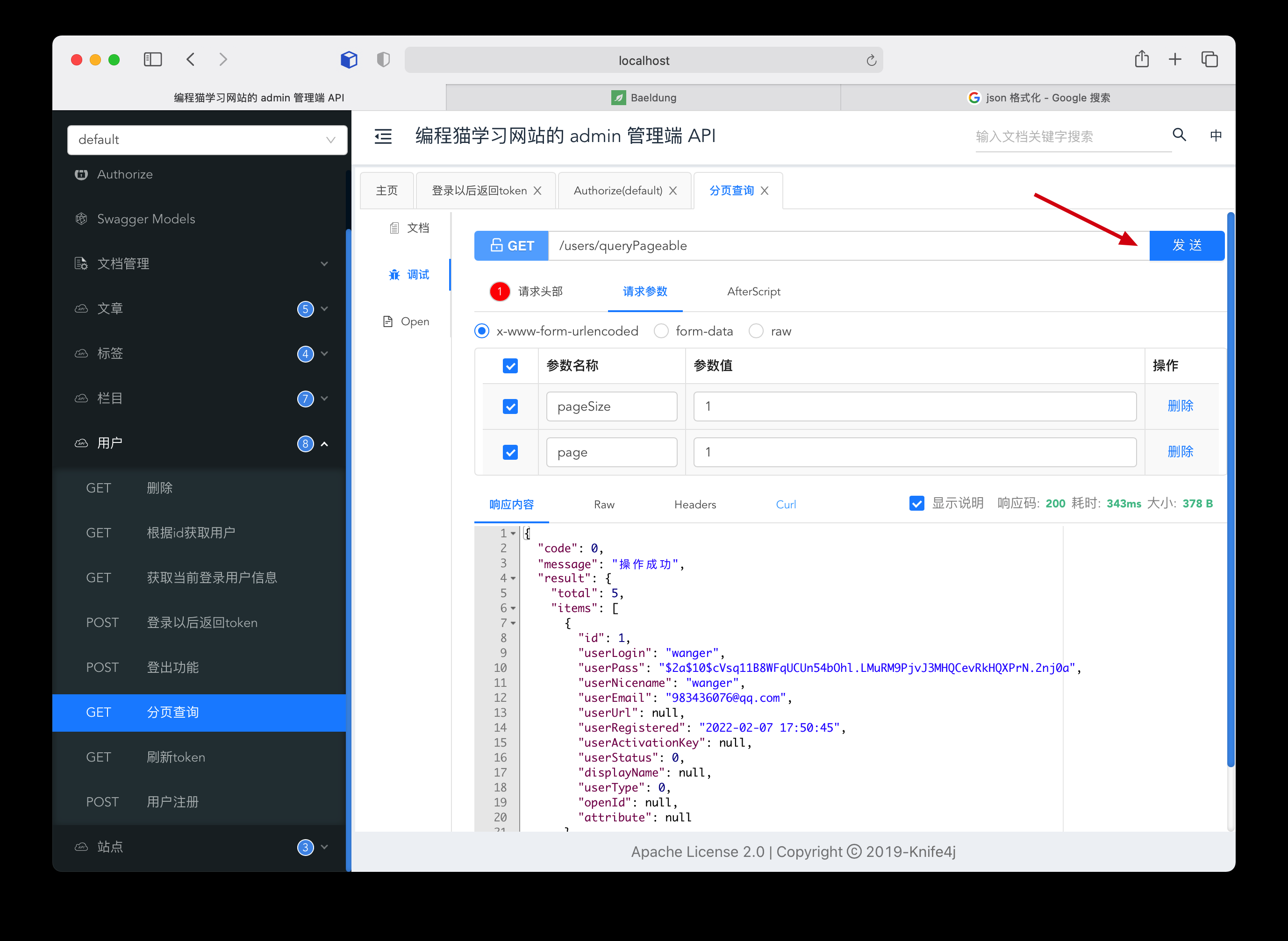Image resolution: width=1288 pixels, height=941 pixels.
Task: Open the default group dropdown
Action: [207, 140]
